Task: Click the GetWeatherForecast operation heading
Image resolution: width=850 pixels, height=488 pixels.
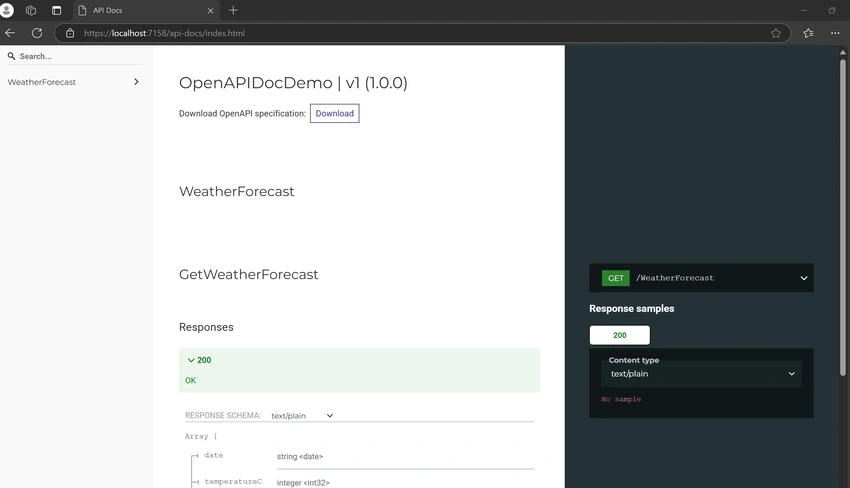Action: (x=248, y=274)
